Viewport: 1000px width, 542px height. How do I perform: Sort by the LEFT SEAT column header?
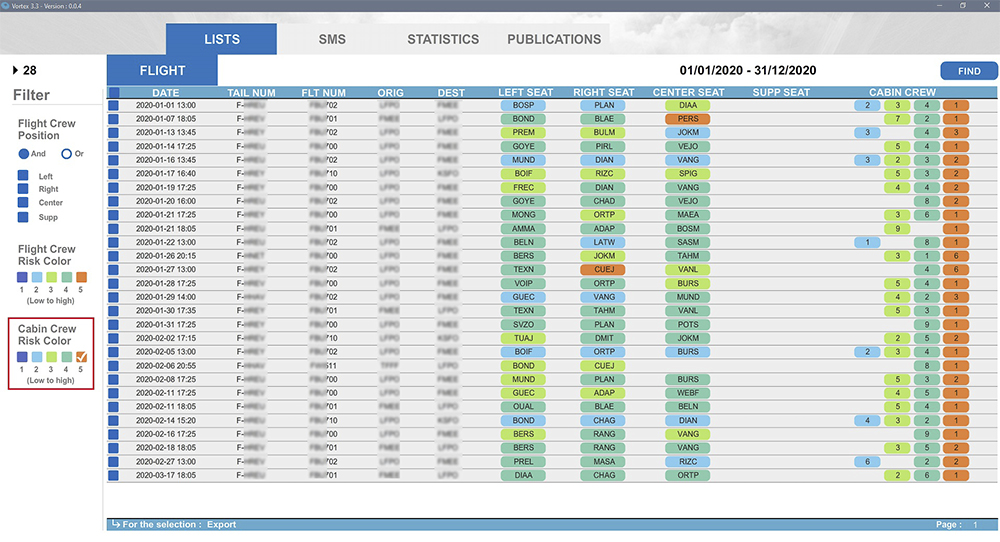pyautogui.click(x=525, y=93)
